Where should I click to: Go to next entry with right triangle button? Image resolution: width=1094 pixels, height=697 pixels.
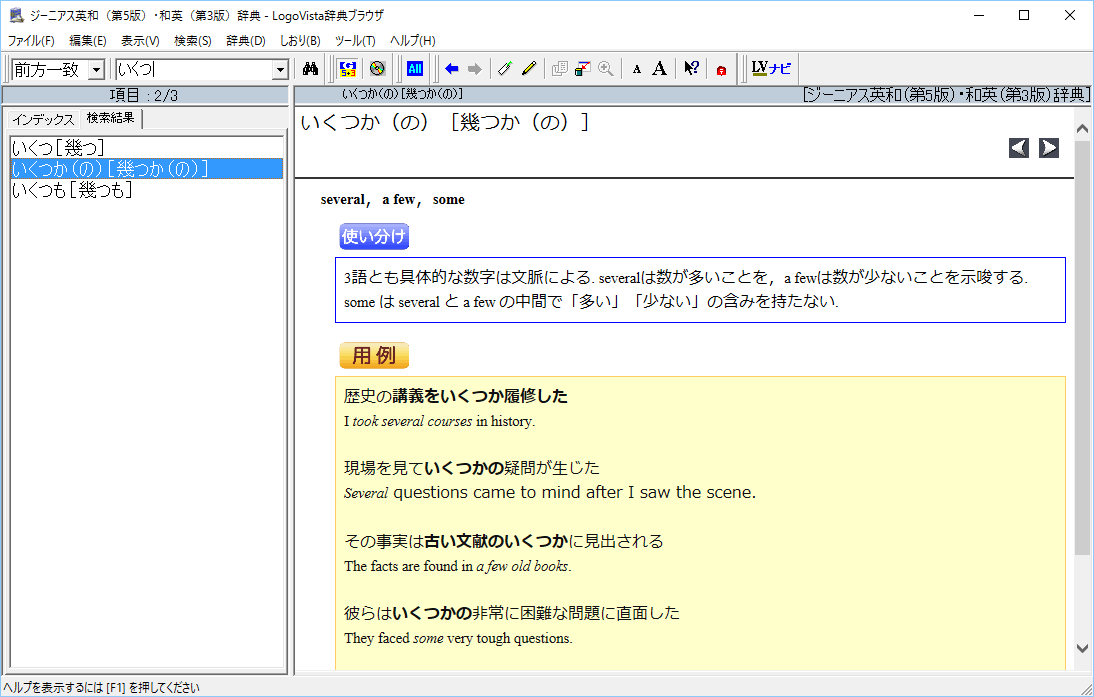(x=1049, y=148)
